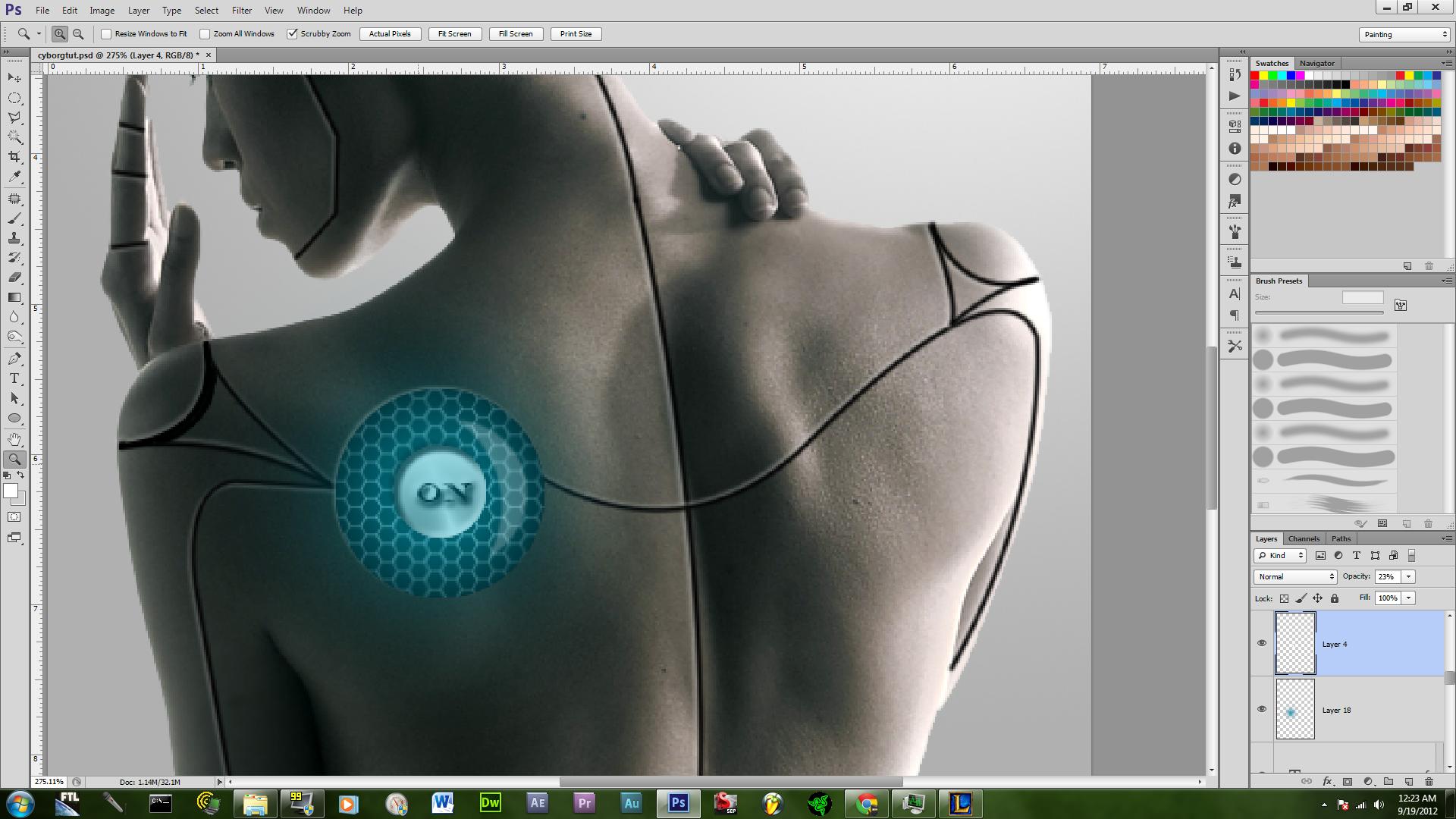
Task: Select the Eyedropper tool
Action: [x=14, y=177]
